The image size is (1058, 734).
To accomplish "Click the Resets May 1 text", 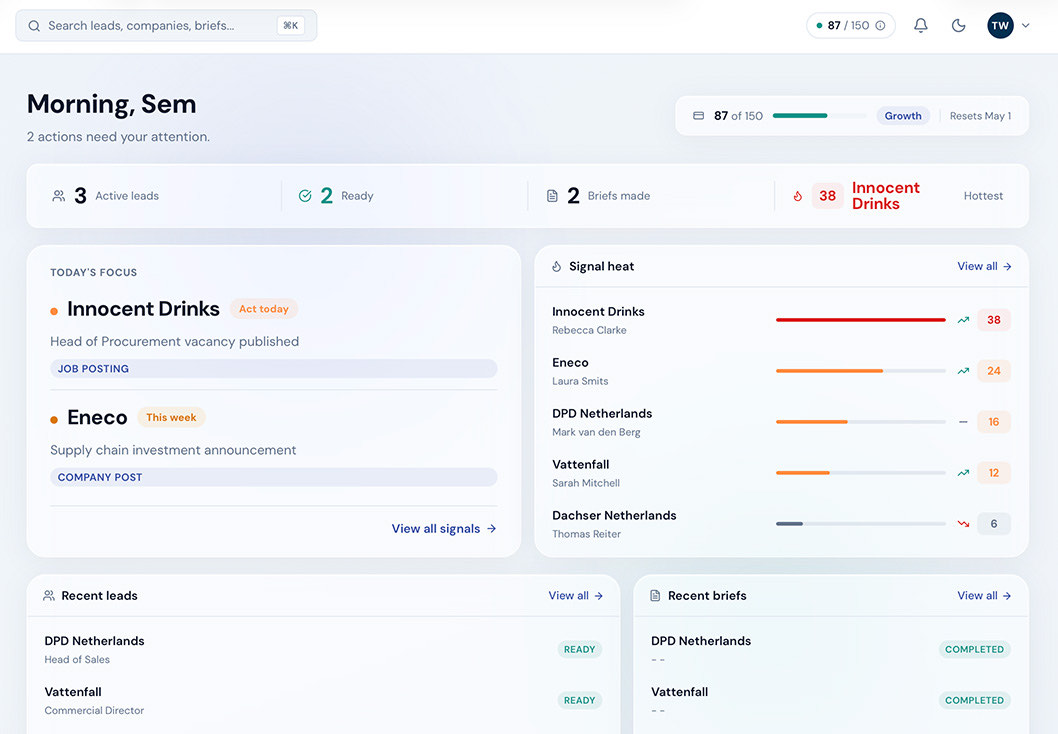I will (980, 116).
